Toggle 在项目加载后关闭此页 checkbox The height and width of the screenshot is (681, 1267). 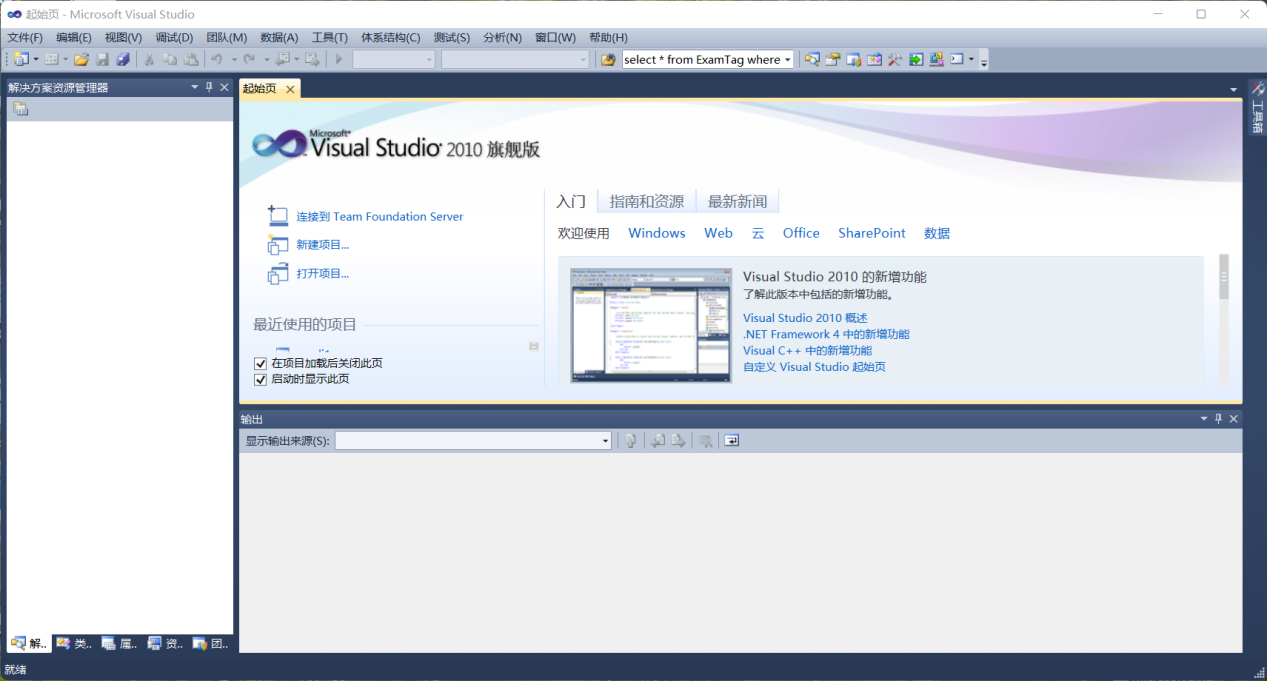(x=261, y=363)
